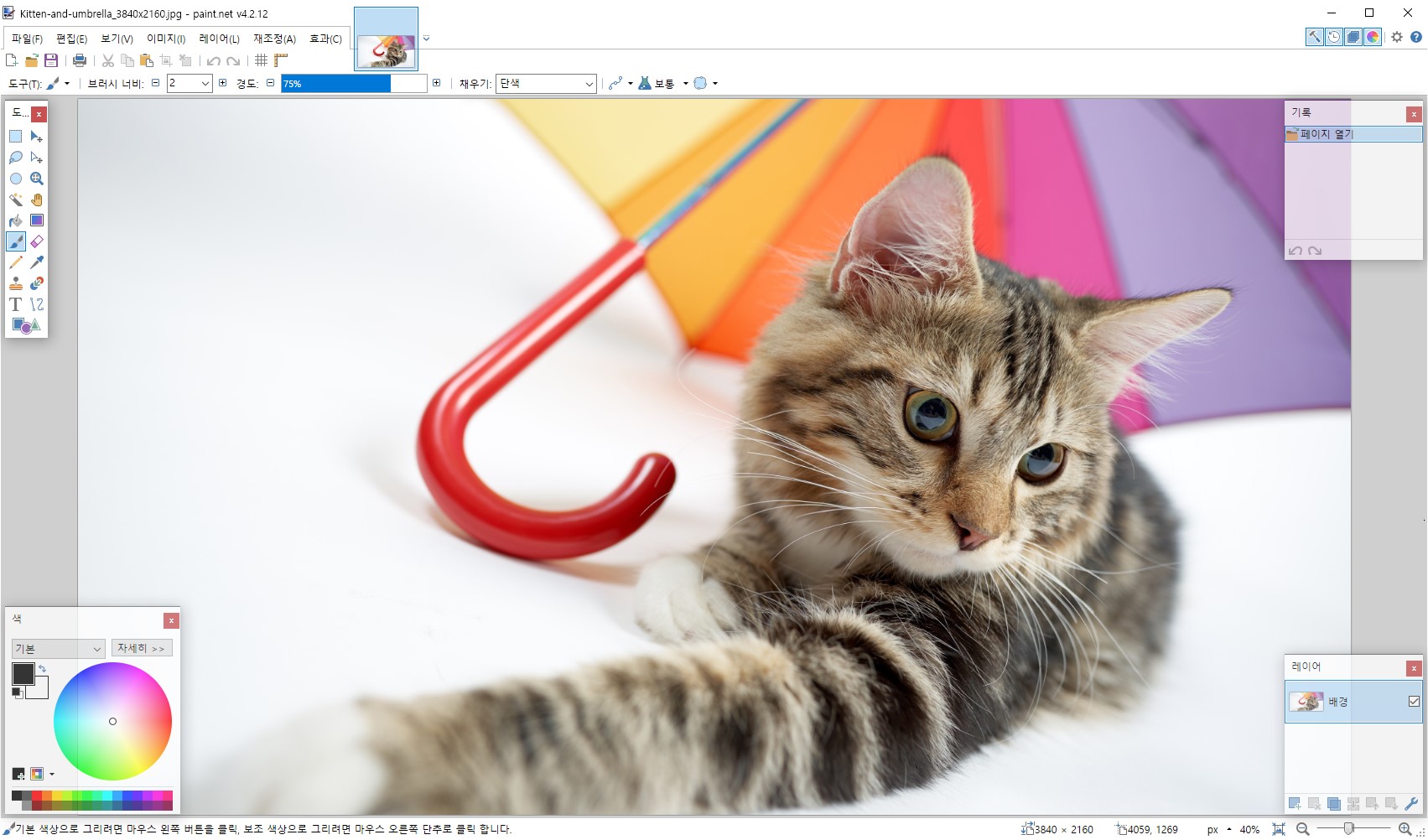
Task: Open the 보기(V) menu
Action: (117, 39)
